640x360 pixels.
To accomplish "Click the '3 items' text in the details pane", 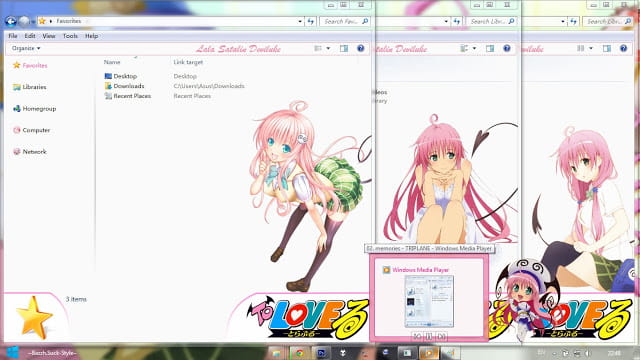I will pos(76,299).
